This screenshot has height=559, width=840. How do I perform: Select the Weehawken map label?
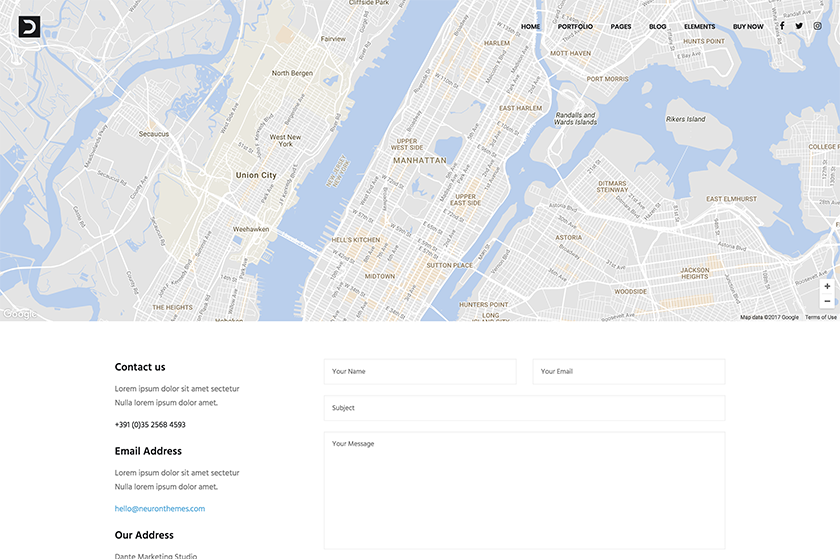pos(251,229)
